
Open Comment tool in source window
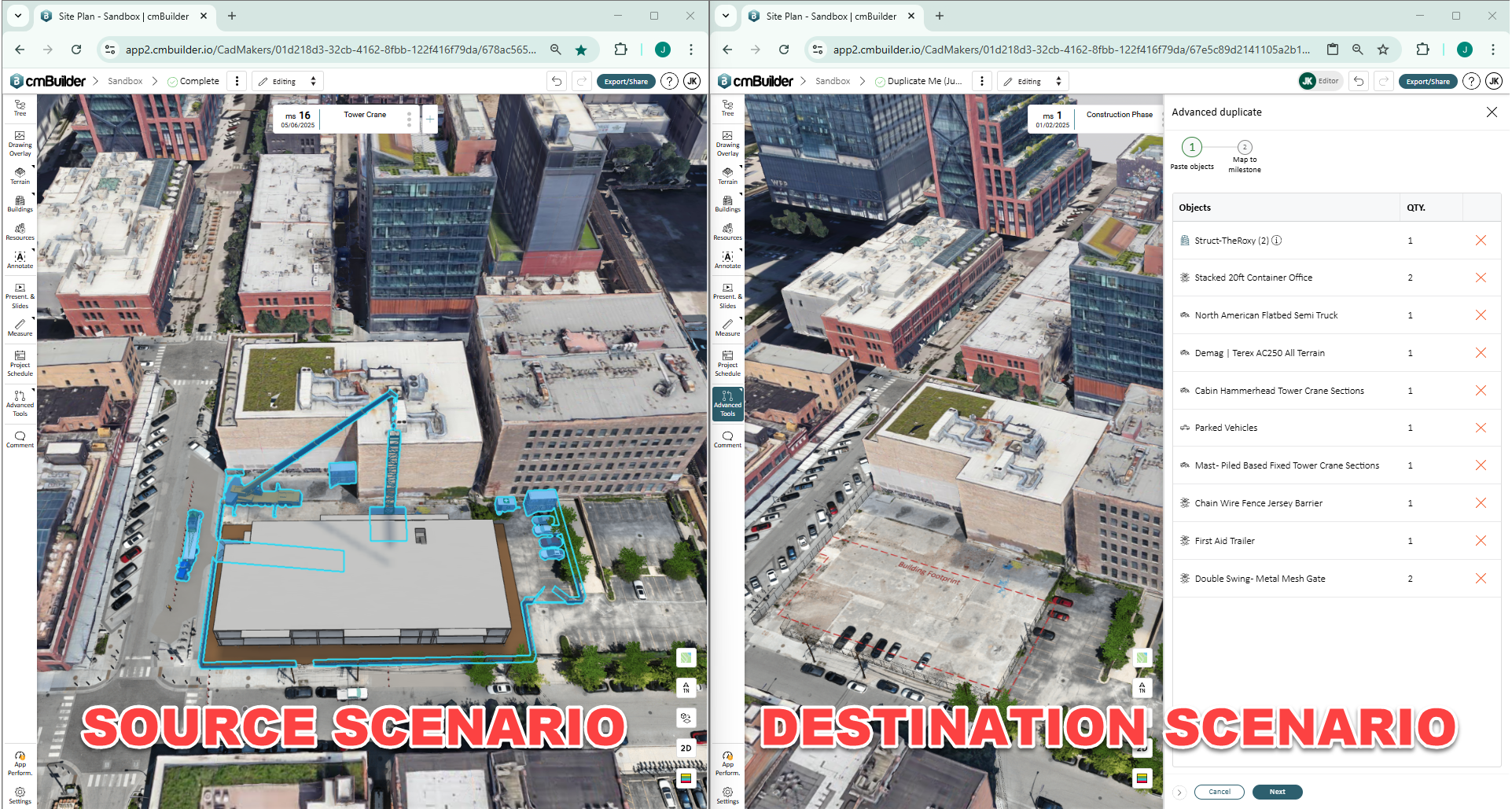(x=20, y=439)
